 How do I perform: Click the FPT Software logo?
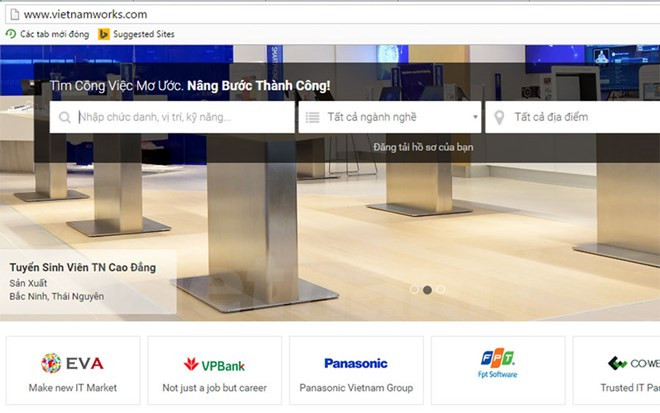point(497,362)
